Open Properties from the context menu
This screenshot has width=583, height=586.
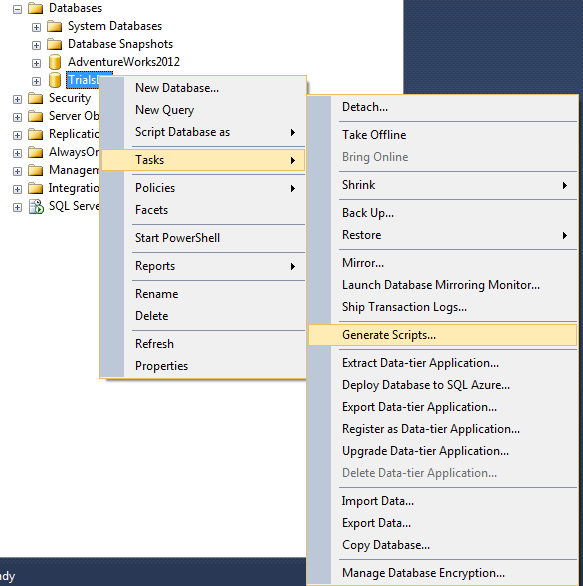[x=203, y=366]
